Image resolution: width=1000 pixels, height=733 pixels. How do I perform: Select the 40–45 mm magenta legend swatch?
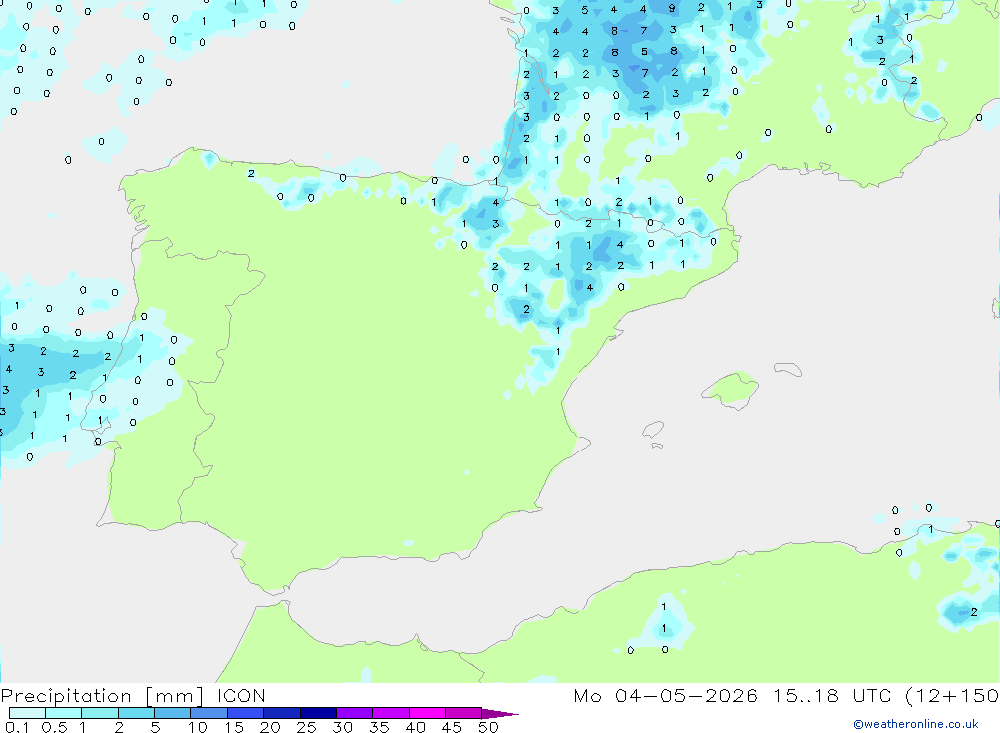point(427,713)
